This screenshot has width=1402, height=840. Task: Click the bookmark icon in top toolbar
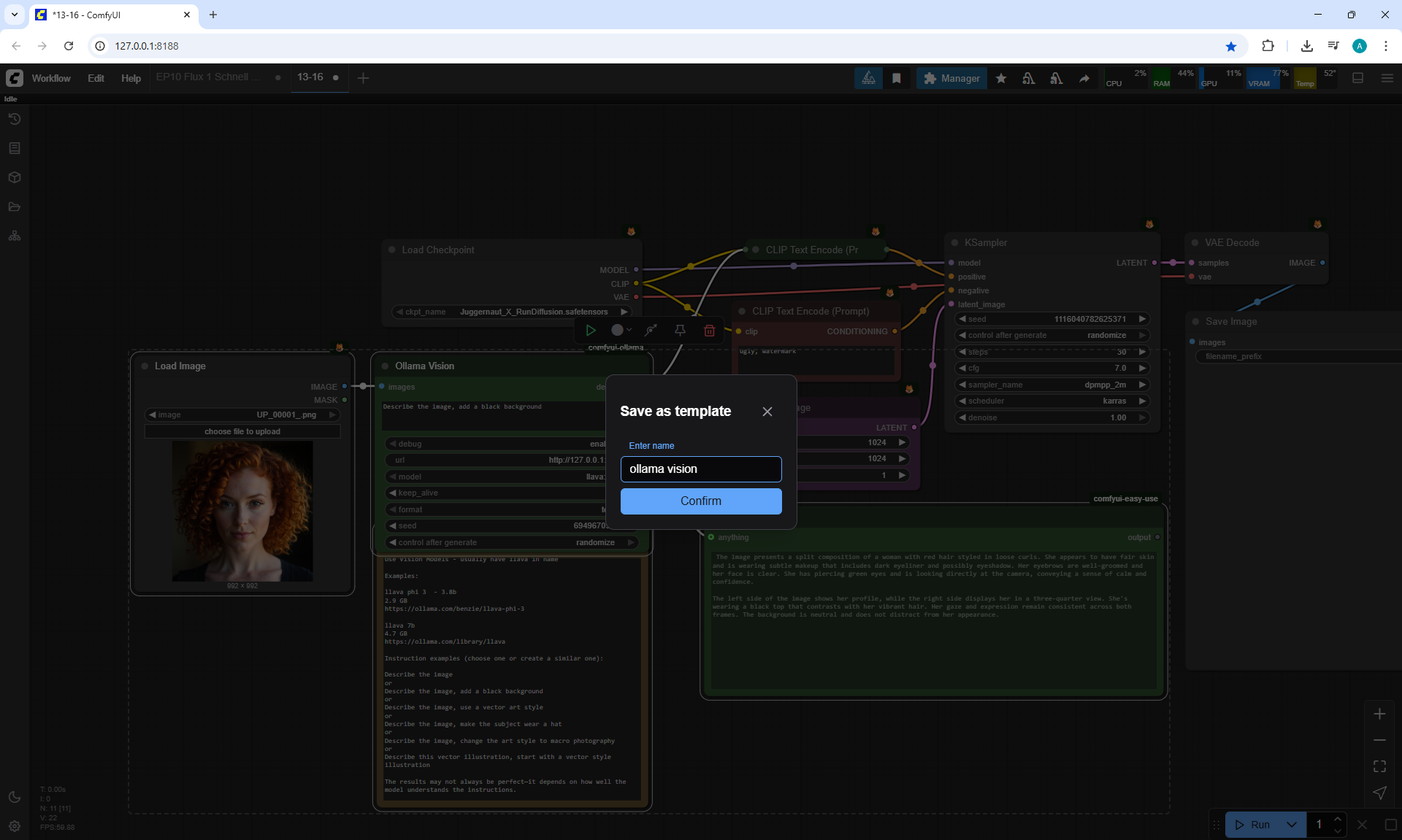pyautogui.click(x=897, y=78)
